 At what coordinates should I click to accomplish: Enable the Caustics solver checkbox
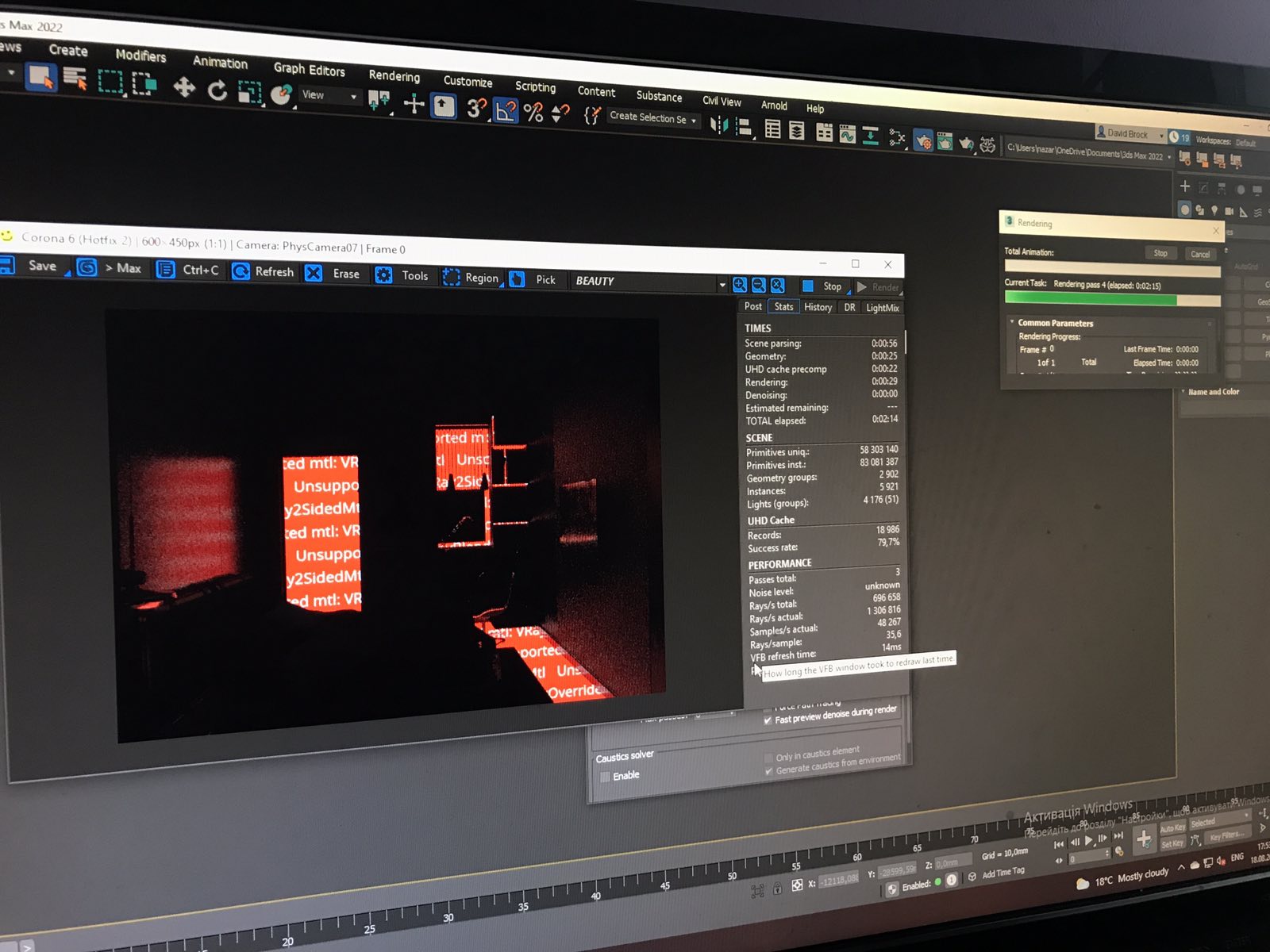click(x=606, y=777)
